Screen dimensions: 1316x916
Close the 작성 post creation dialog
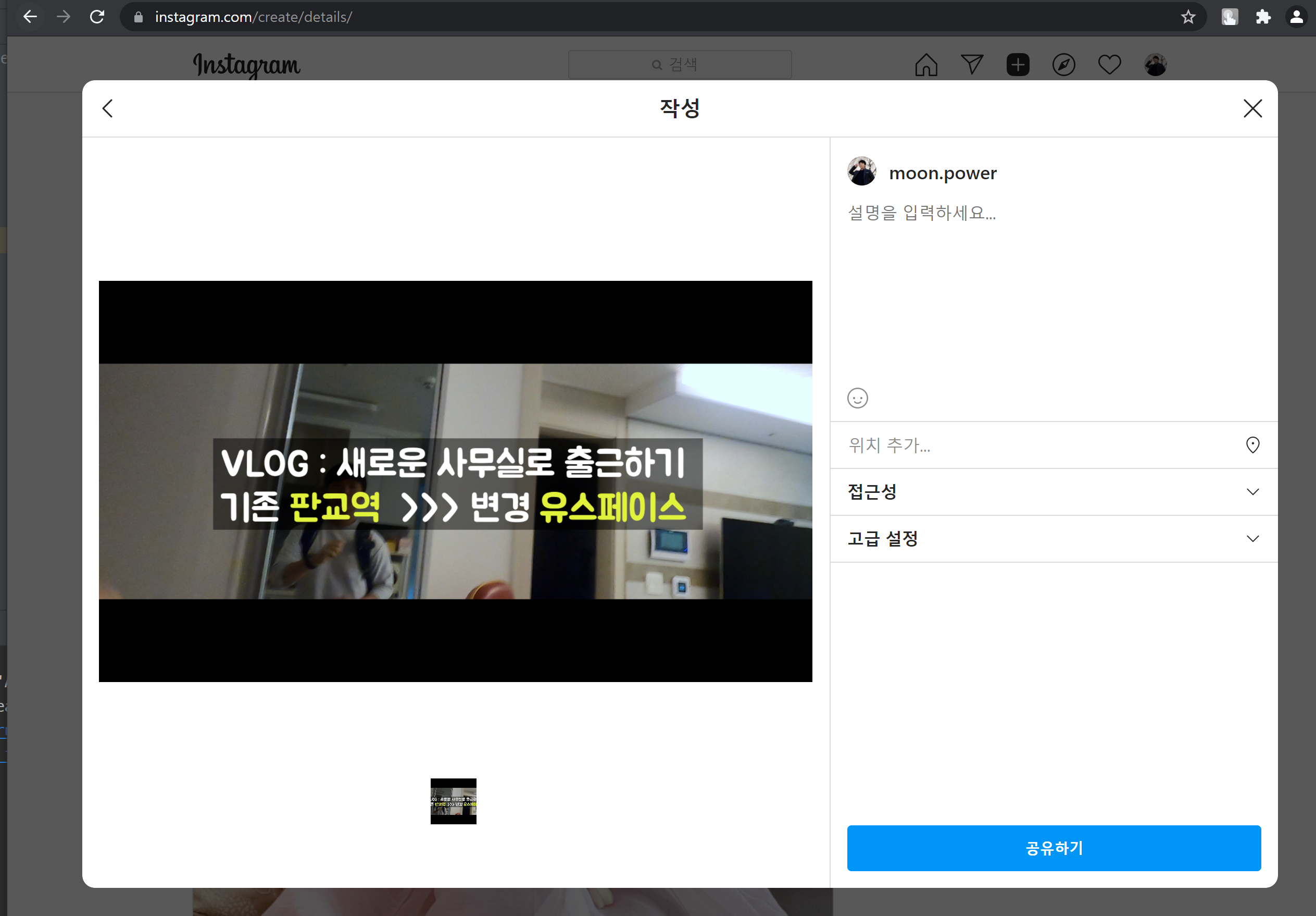click(x=1252, y=108)
